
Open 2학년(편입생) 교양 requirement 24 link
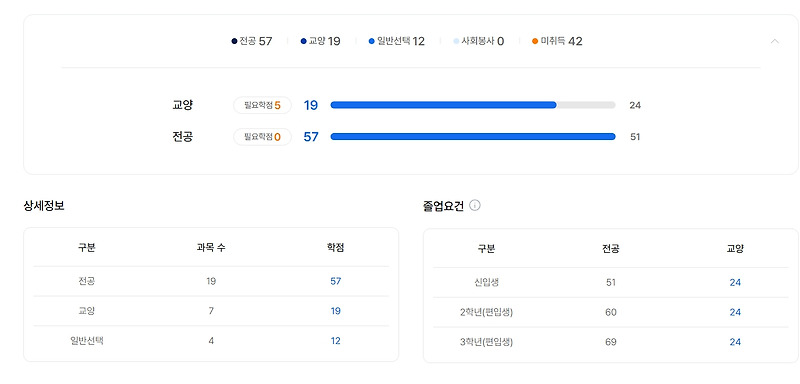pyautogui.click(x=735, y=312)
